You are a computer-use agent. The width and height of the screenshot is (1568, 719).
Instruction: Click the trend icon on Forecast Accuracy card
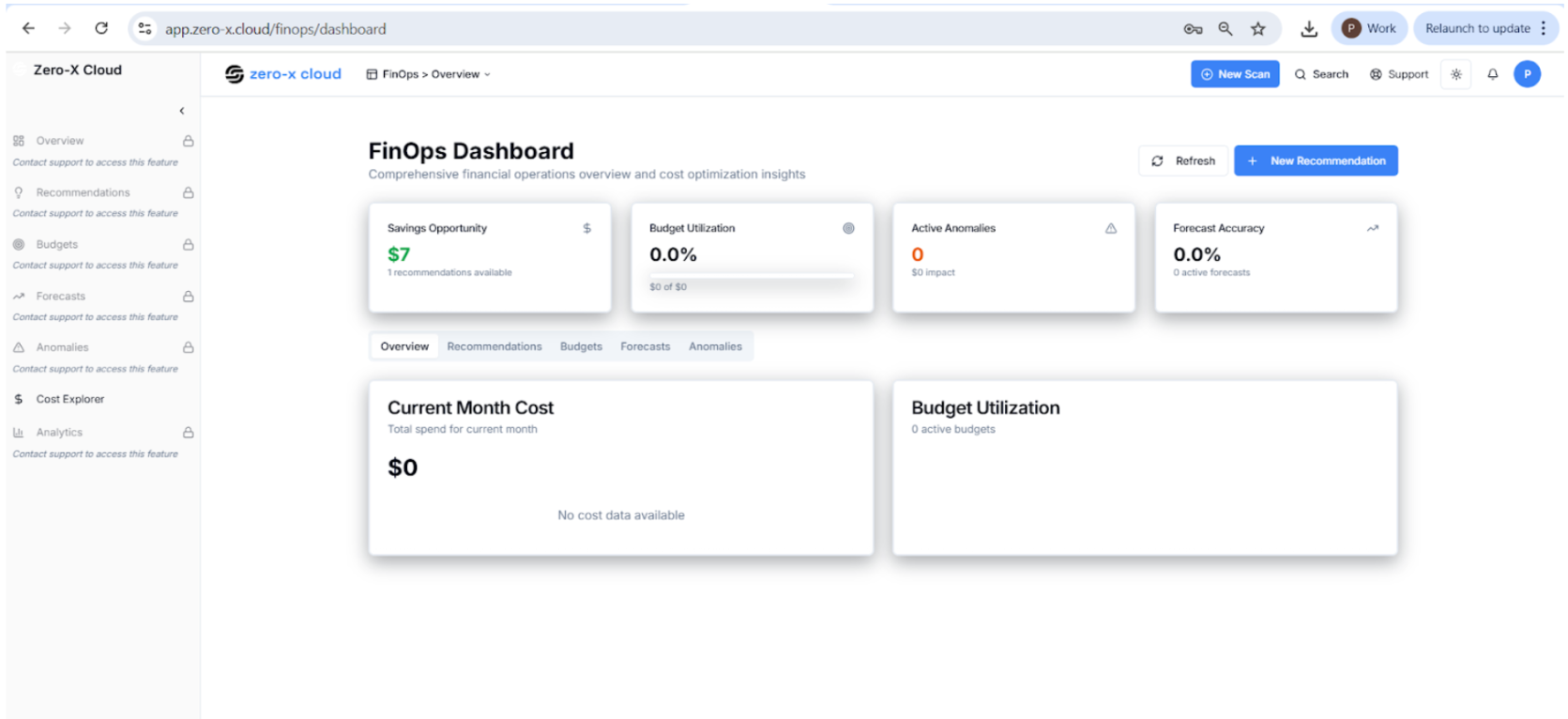click(1373, 228)
